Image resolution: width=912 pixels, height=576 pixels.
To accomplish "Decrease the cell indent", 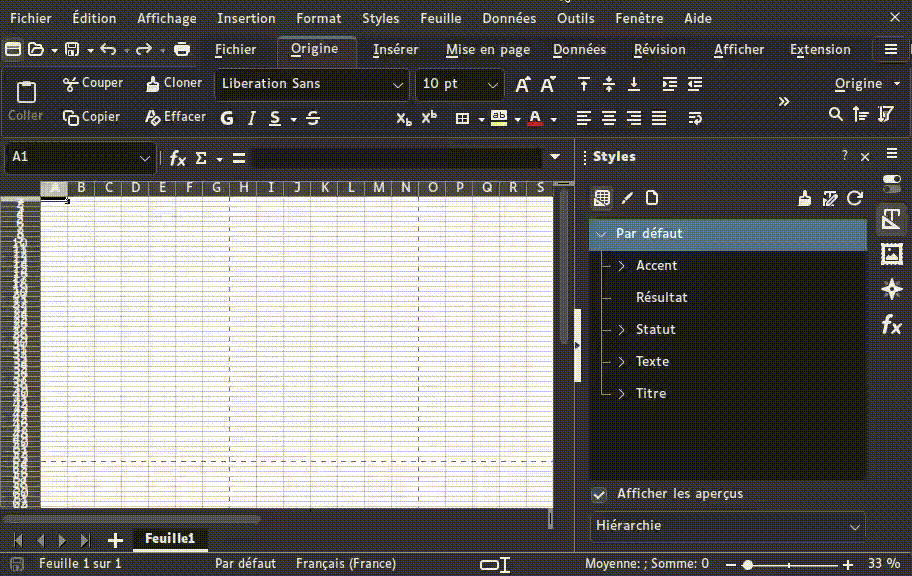I will [x=695, y=84].
